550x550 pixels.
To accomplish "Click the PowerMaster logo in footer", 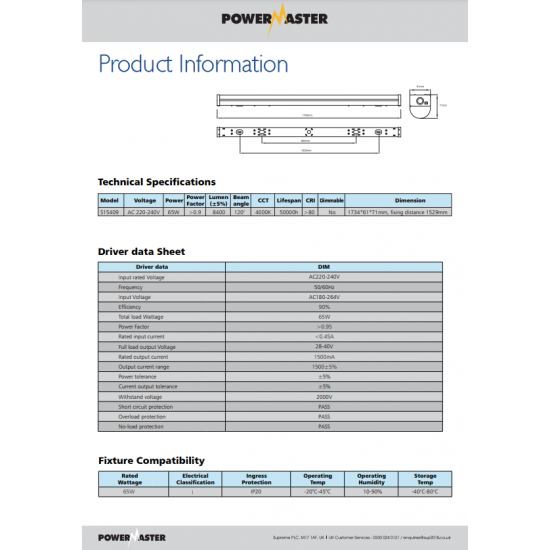I will (x=132, y=537).
